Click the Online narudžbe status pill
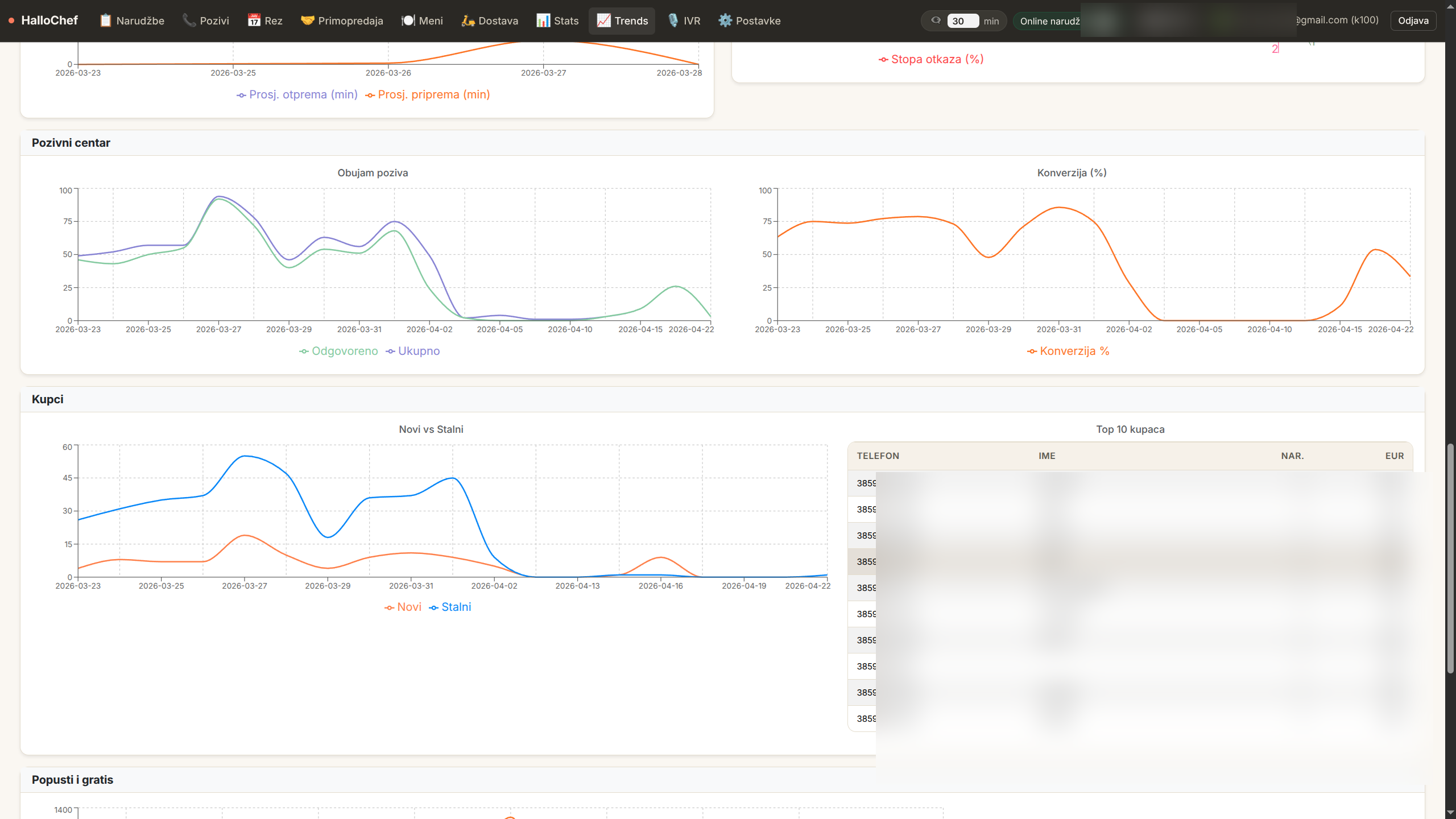 (1049, 21)
